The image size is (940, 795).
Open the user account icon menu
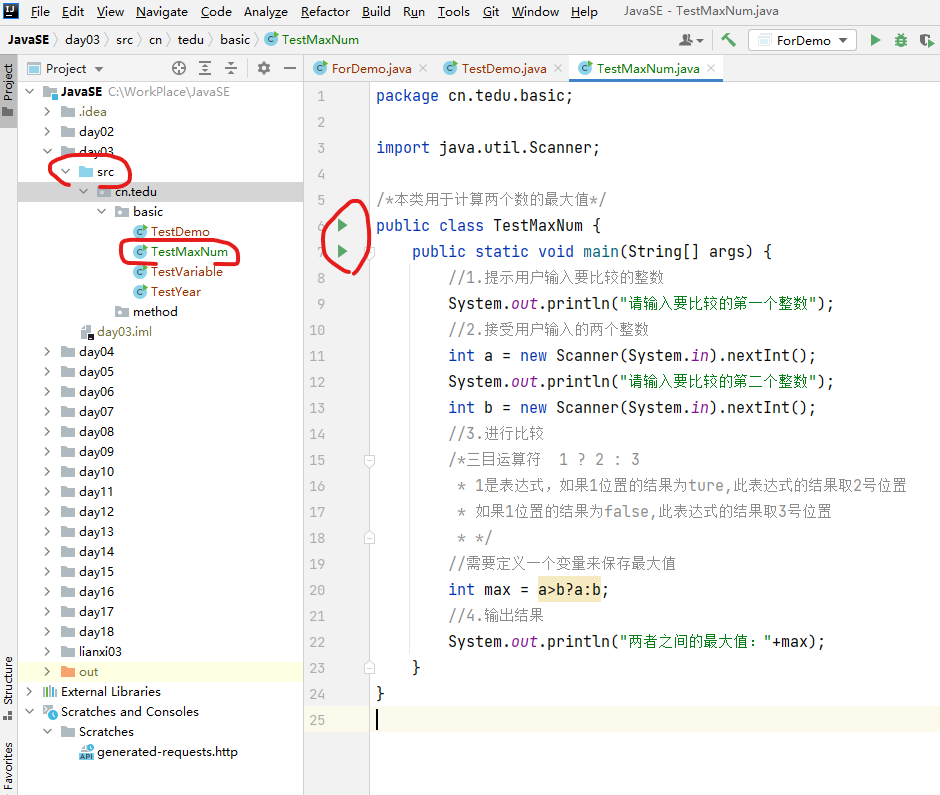coord(691,40)
